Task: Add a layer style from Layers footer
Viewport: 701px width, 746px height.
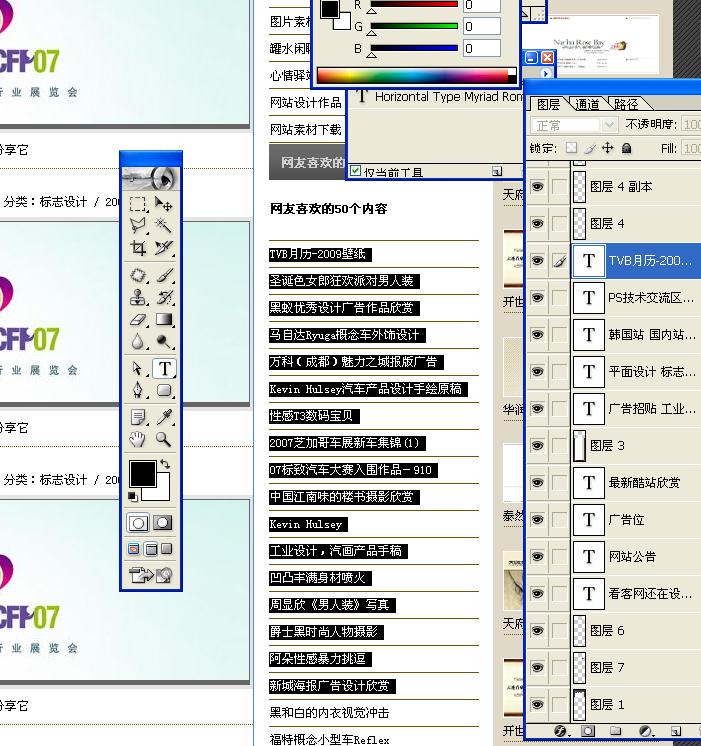Action: coord(561,730)
